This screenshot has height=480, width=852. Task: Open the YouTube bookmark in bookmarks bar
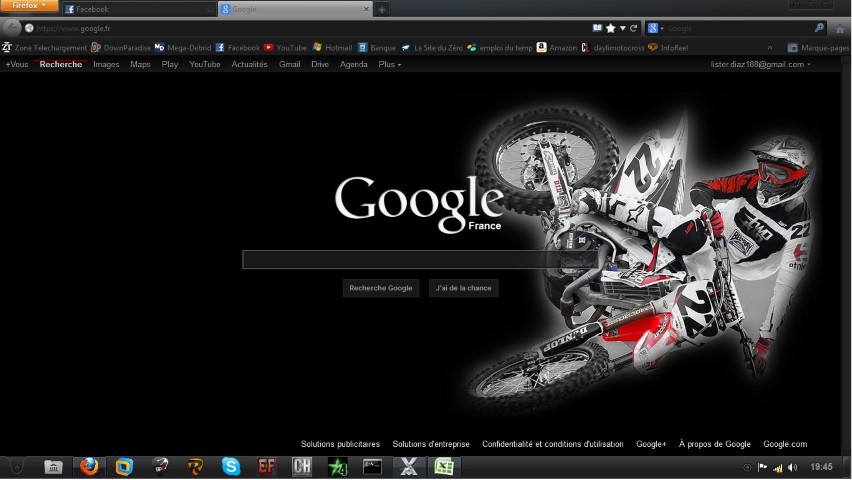tap(285, 48)
